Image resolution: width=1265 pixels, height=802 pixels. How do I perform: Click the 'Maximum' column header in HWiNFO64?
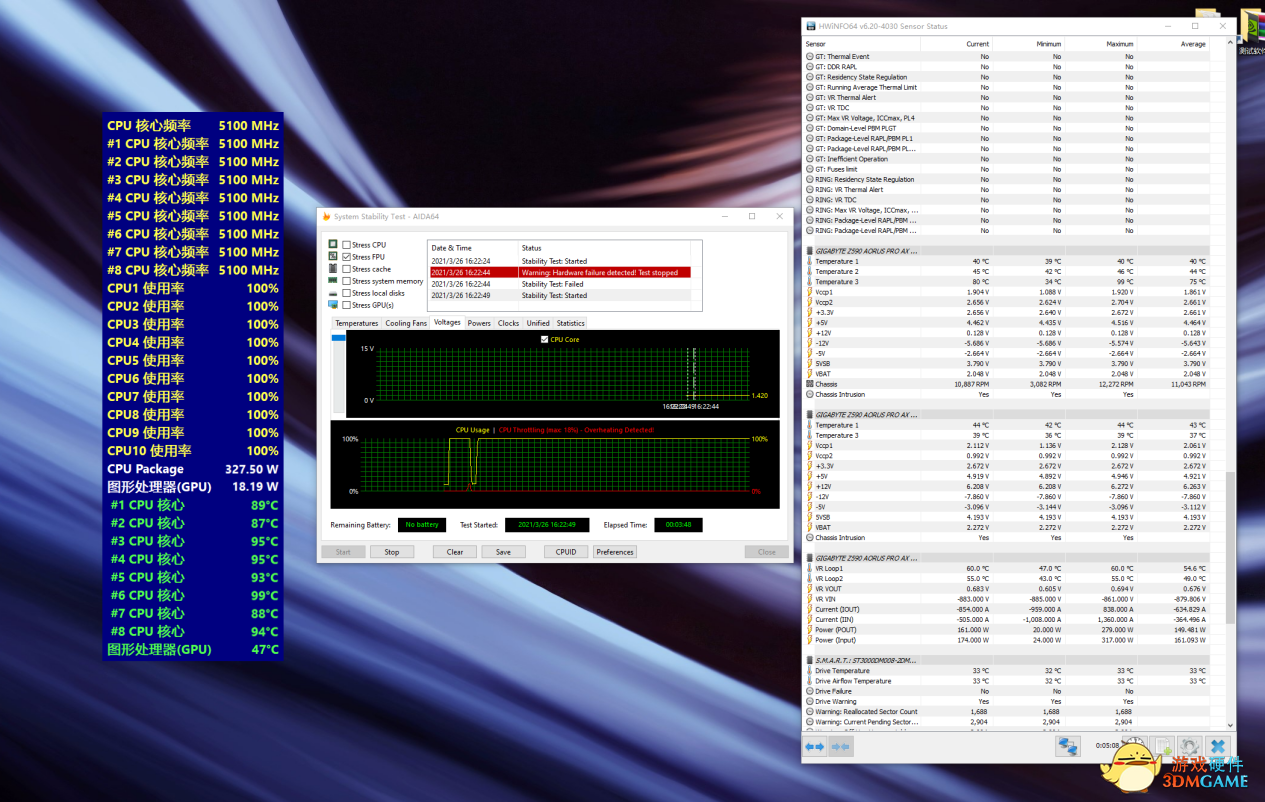pyautogui.click(x=1100, y=44)
